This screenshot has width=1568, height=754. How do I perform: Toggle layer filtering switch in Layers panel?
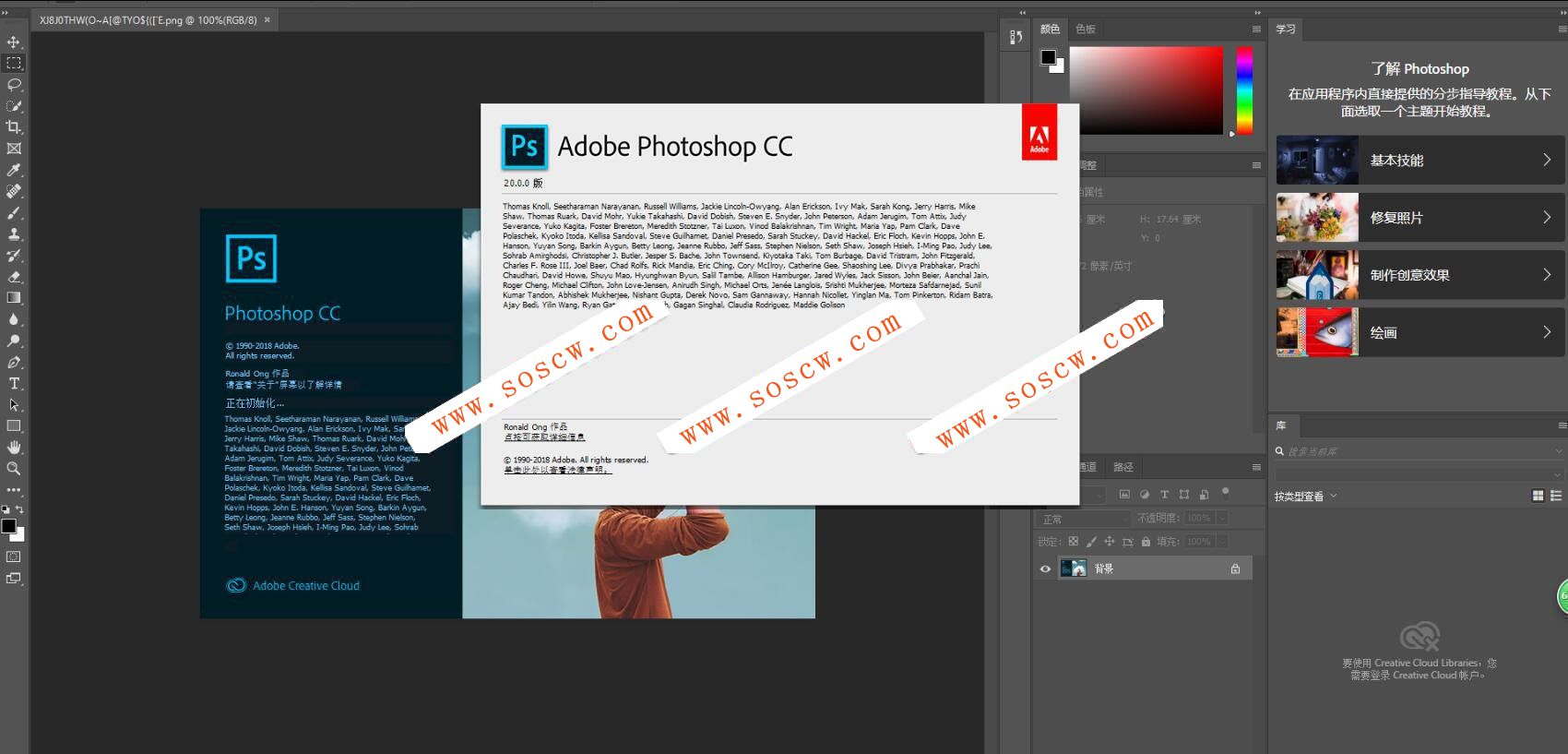pos(1226,492)
